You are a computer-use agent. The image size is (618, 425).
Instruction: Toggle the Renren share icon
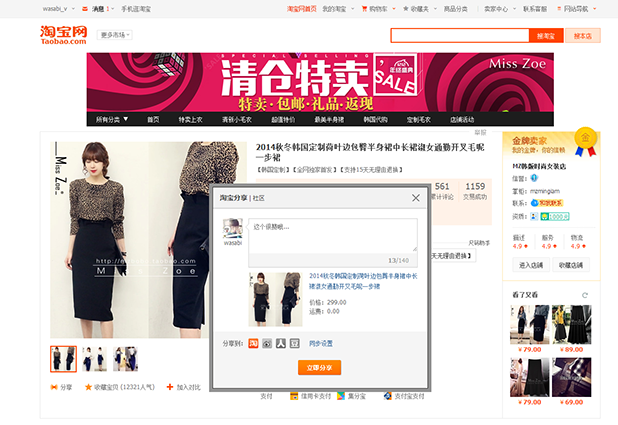click(281, 343)
